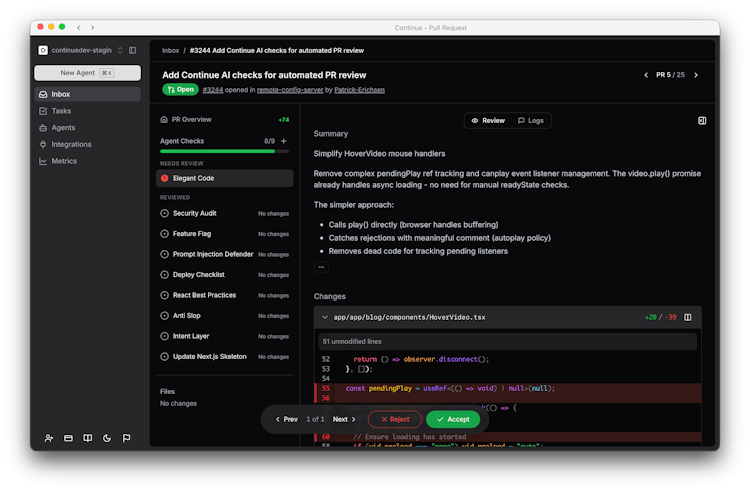Go to next PR using right arrow
Screen dimensions: 750x491
(x=696, y=75)
